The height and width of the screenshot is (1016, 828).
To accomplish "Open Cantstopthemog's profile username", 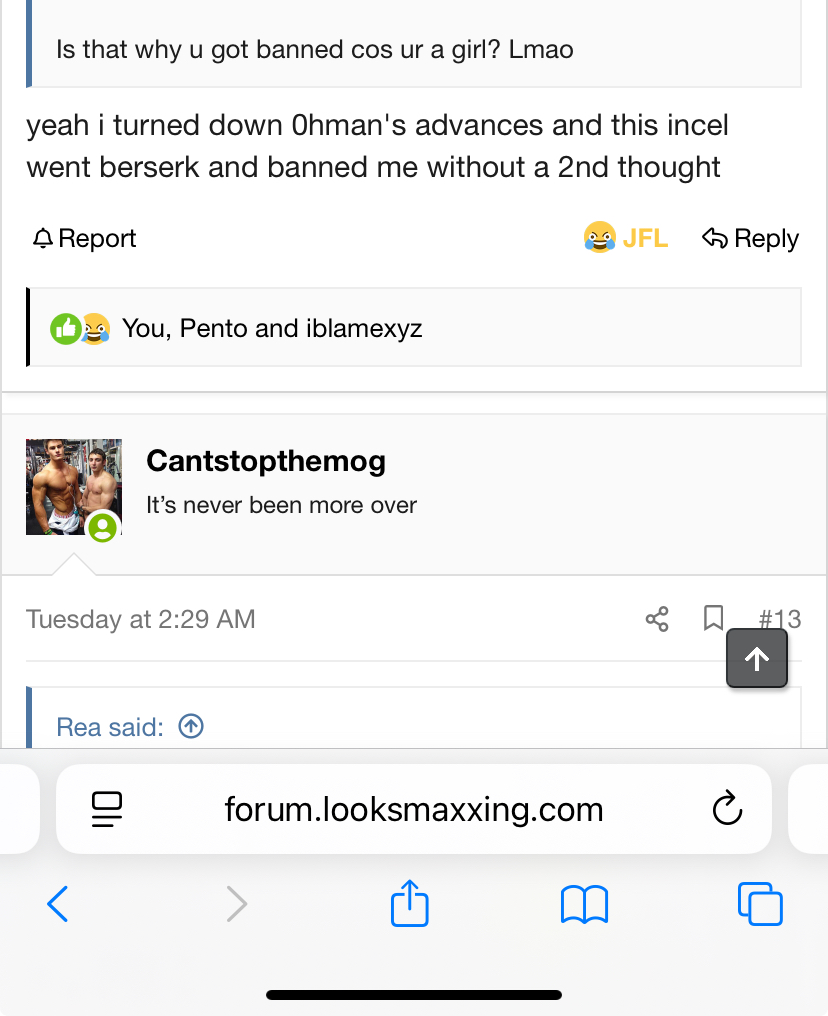I will pyautogui.click(x=266, y=461).
